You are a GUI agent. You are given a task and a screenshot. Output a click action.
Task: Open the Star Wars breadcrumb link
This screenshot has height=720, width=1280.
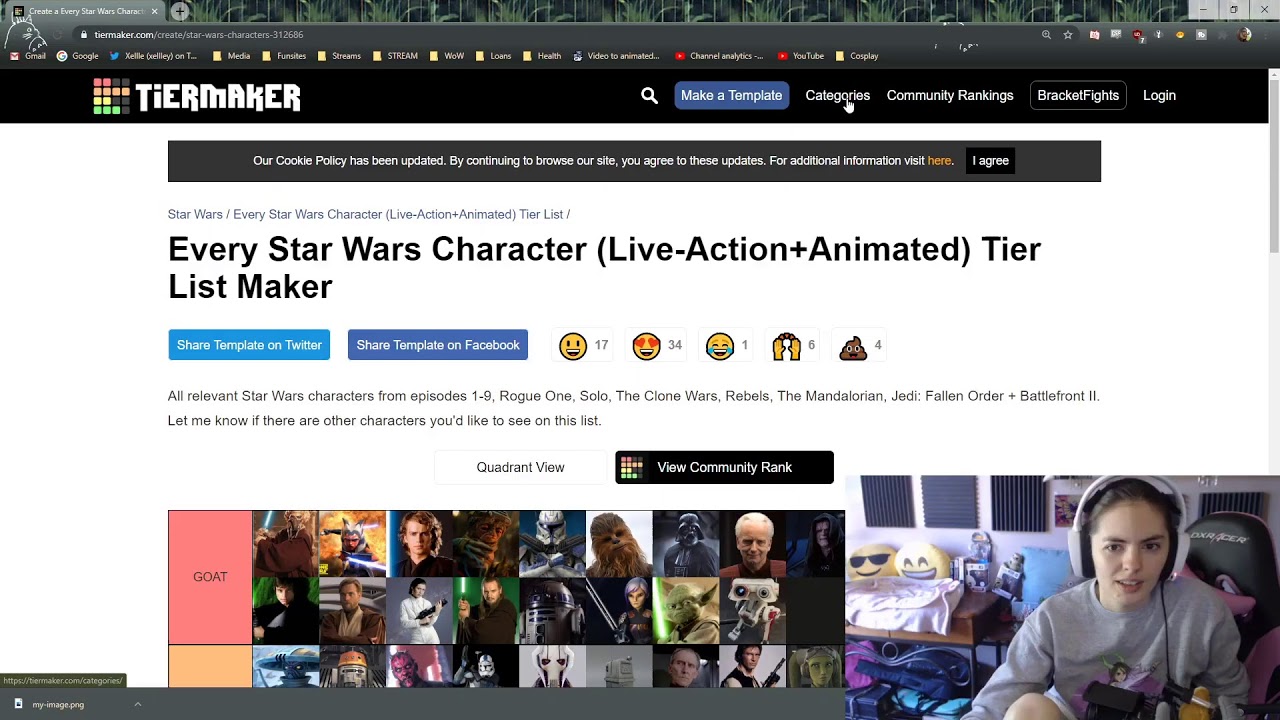(195, 214)
